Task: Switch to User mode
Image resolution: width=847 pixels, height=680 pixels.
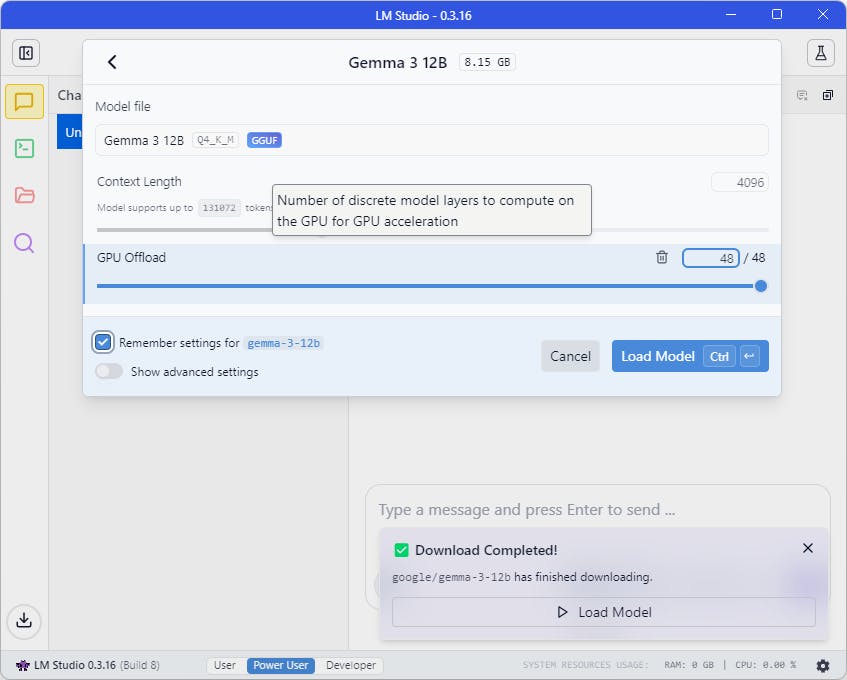Action: click(225, 665)
